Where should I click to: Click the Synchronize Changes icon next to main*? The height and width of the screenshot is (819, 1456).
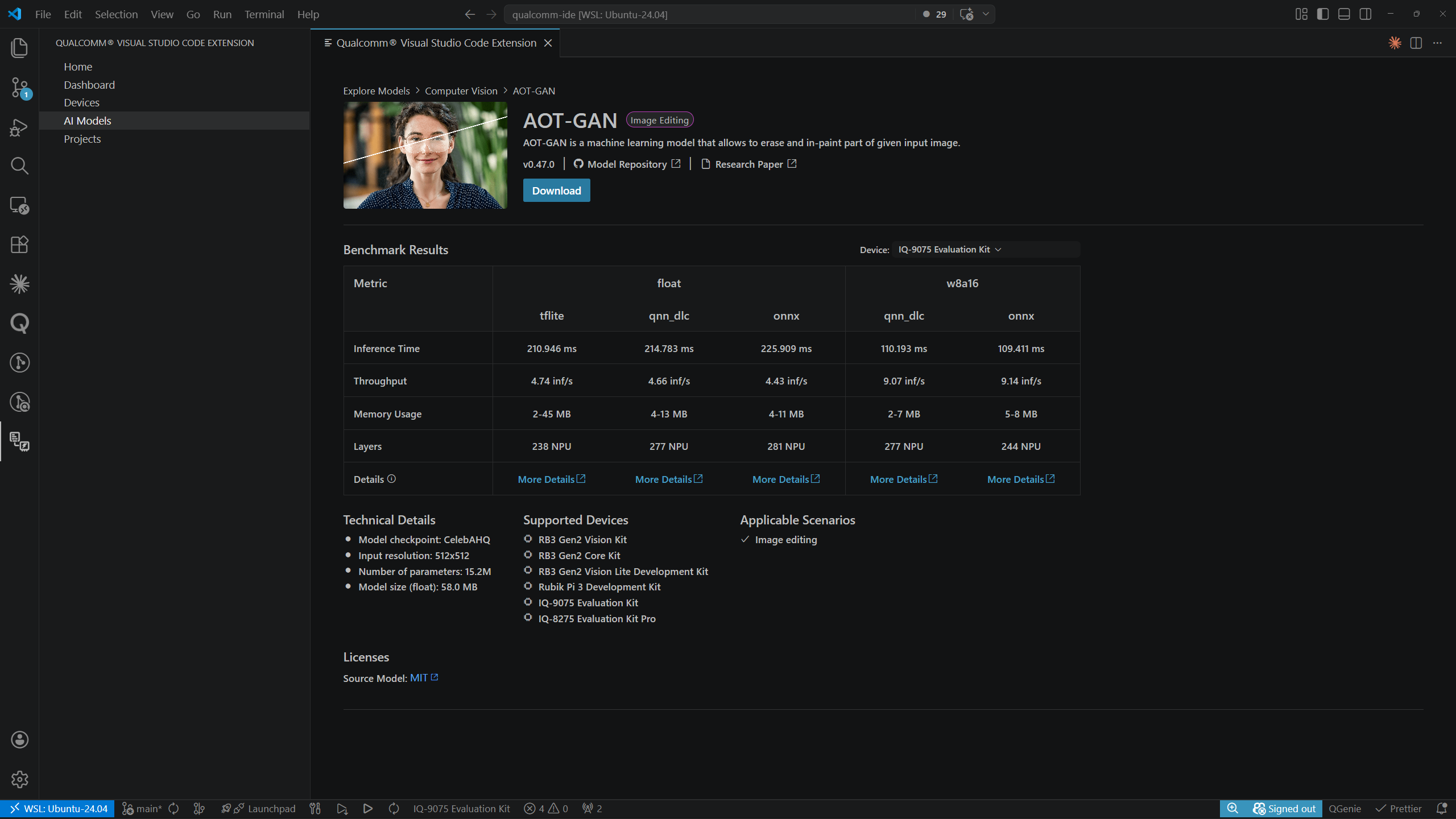(174, 808)
